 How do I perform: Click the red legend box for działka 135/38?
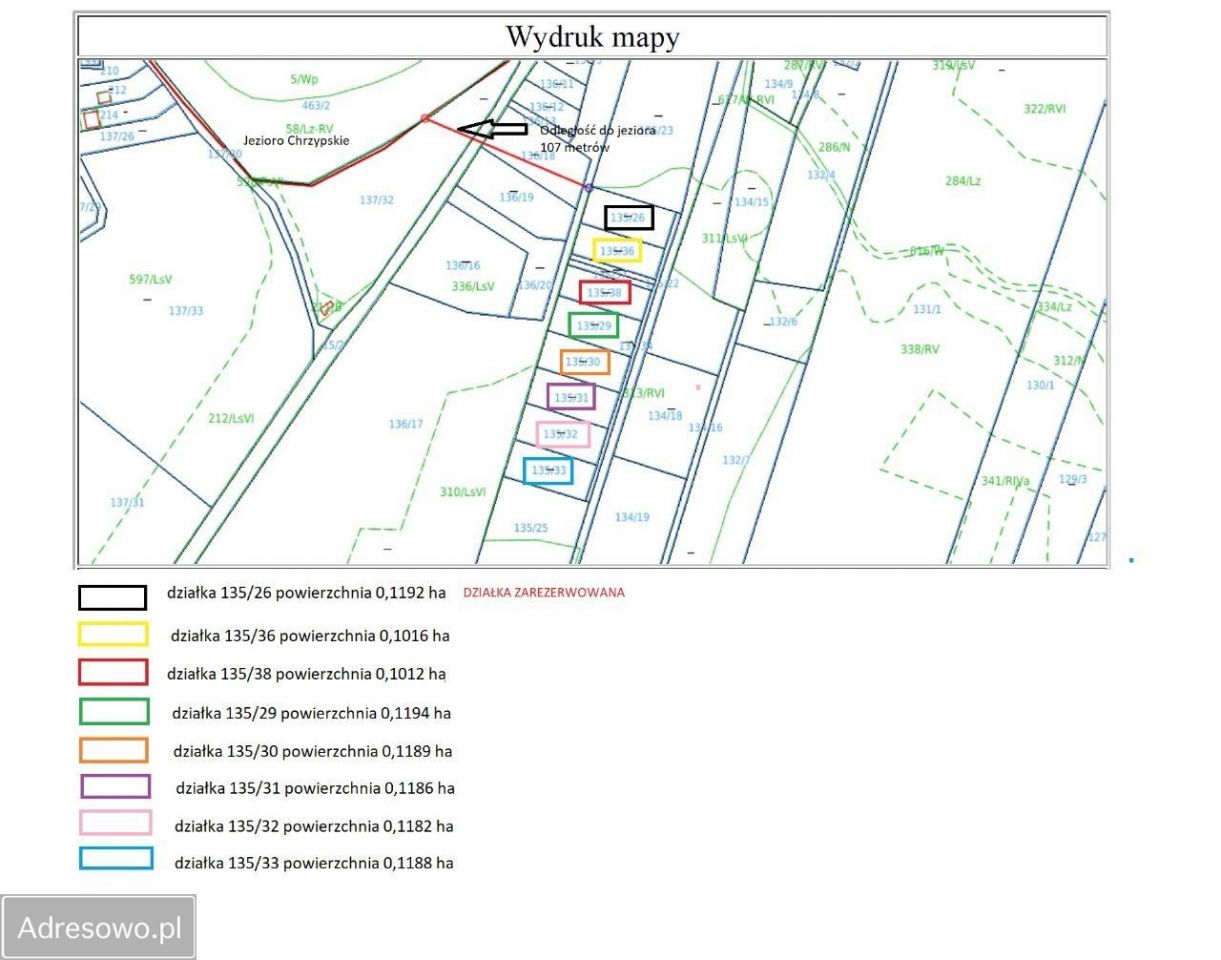tap(113, 672)
